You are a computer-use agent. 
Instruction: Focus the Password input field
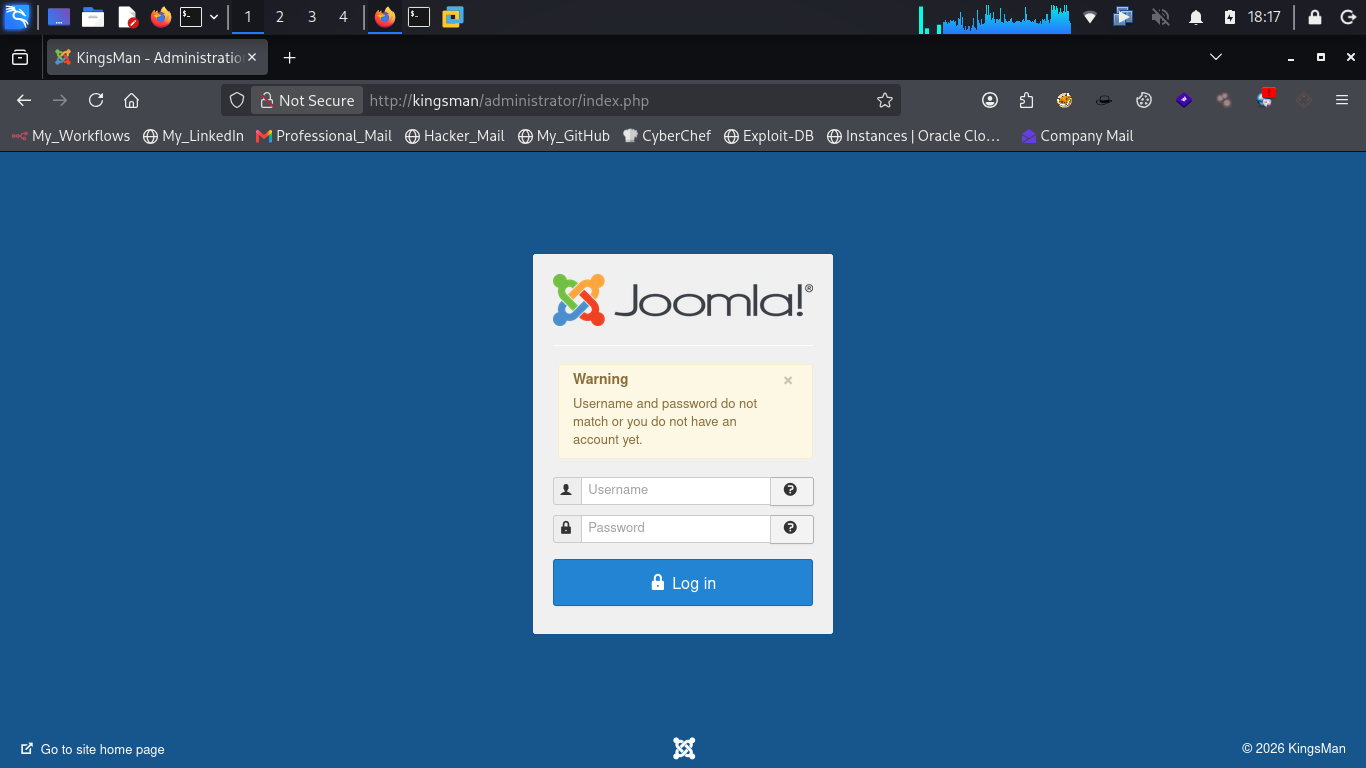click(675, 528)
